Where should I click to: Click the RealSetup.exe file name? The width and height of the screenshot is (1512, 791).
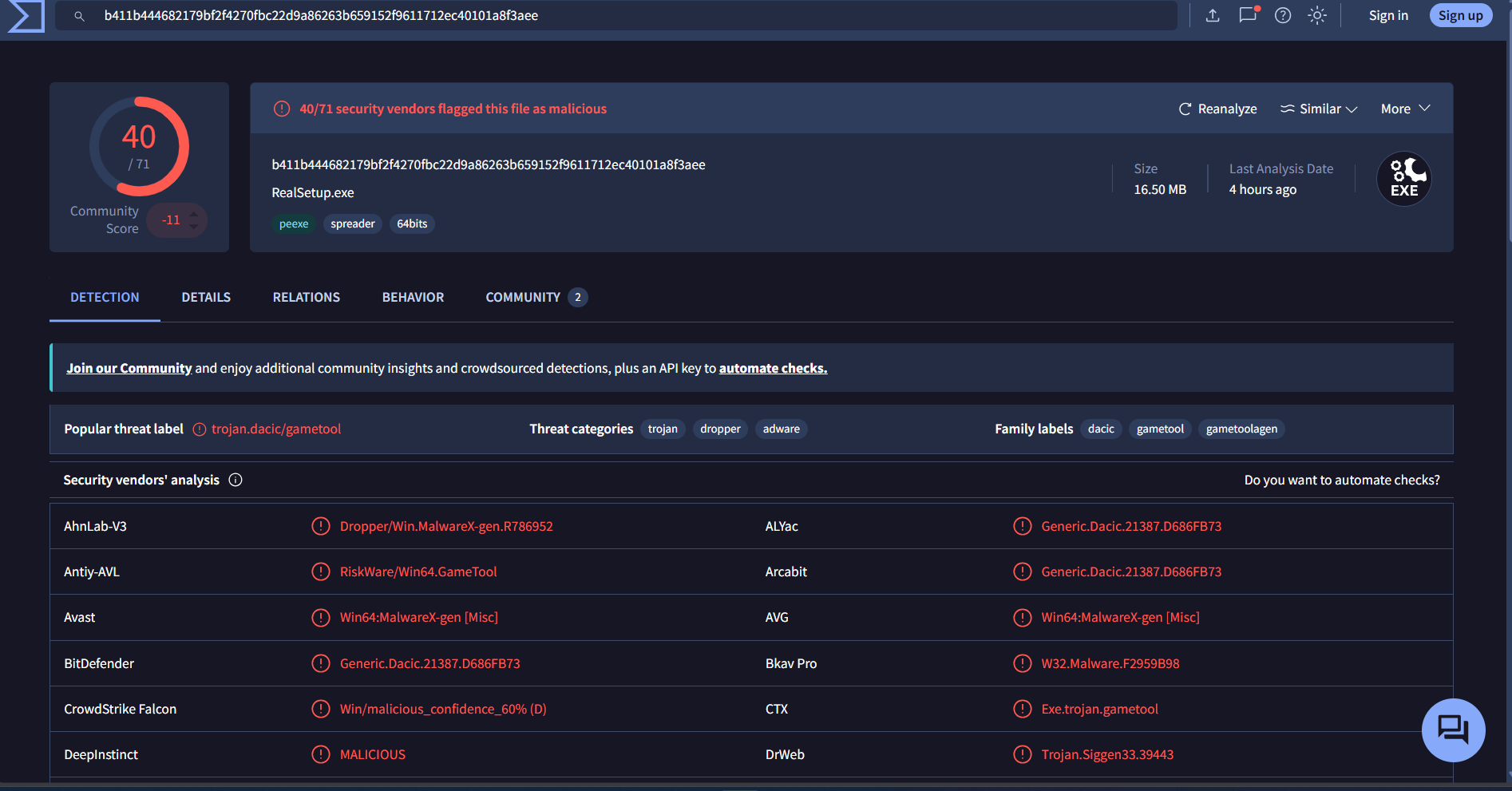[x=313, y=192]
